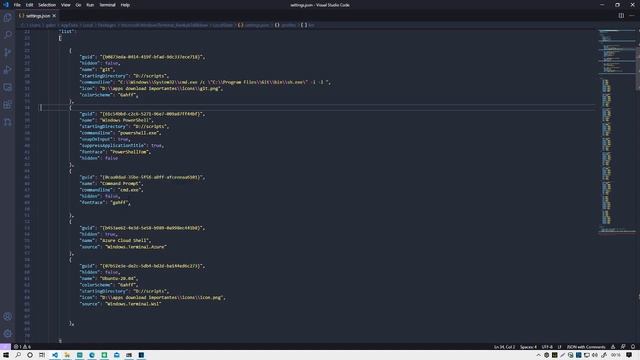
Task: Open Windows taskbar search
Action: click(x=18, y=355)
